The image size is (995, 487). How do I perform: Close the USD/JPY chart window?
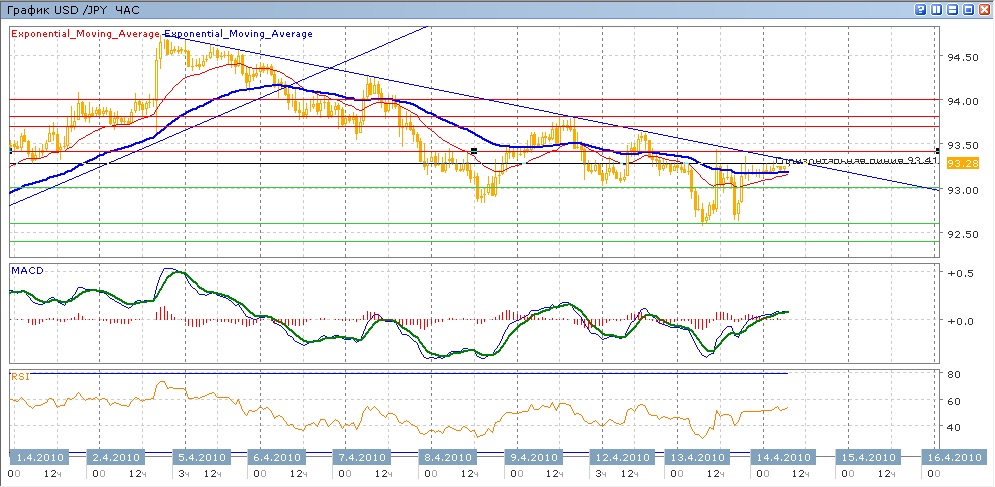click(983, 8)
